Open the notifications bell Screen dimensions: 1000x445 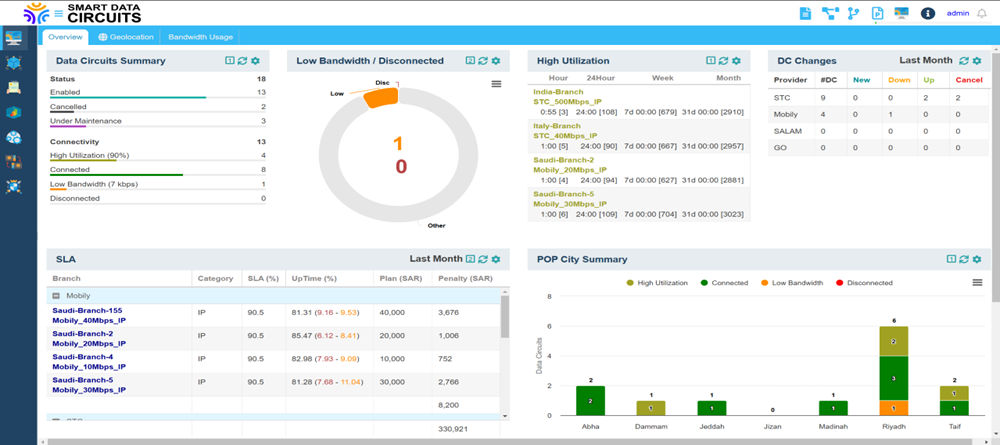[981, 13]
